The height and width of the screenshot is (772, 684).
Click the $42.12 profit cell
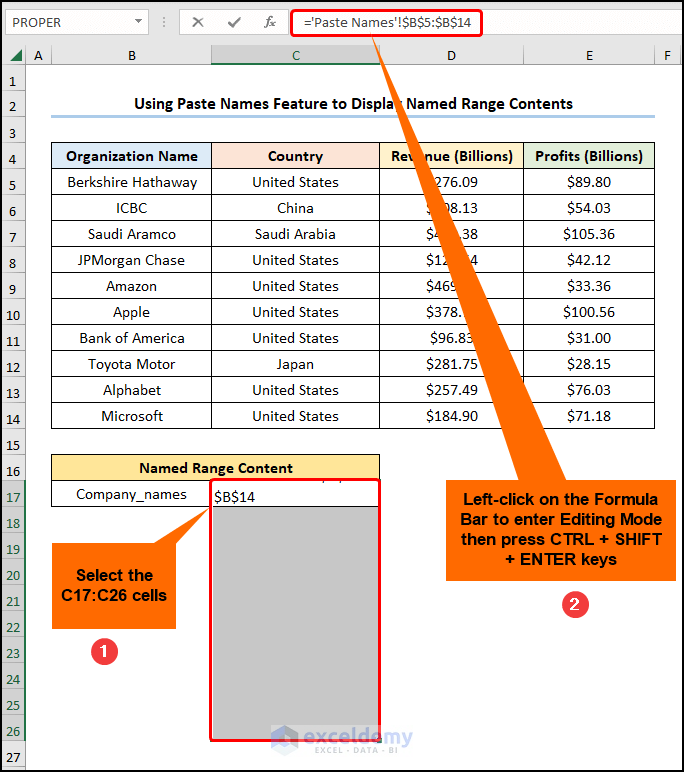tap(589, 260)
